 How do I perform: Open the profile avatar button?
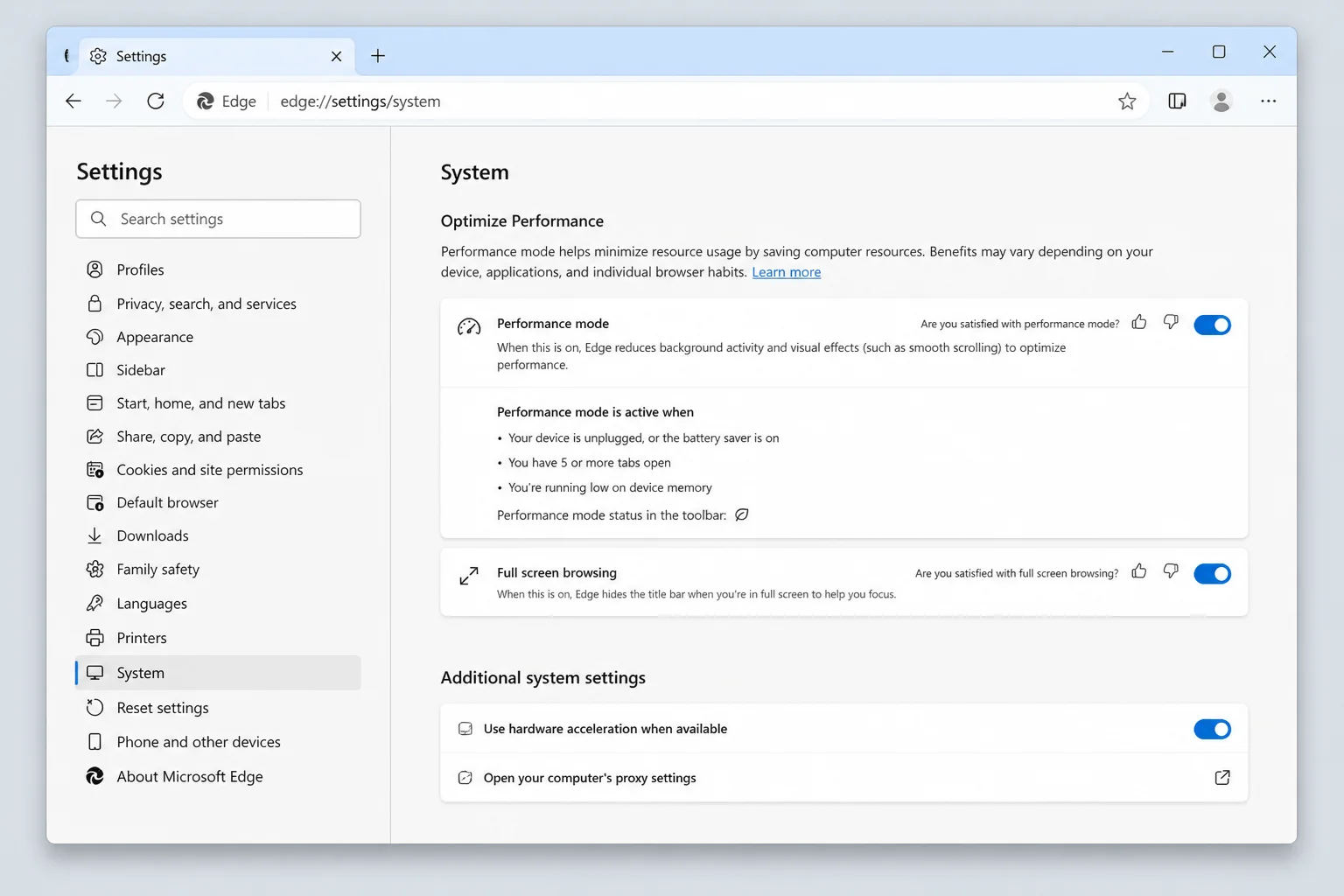(1221, 101)
